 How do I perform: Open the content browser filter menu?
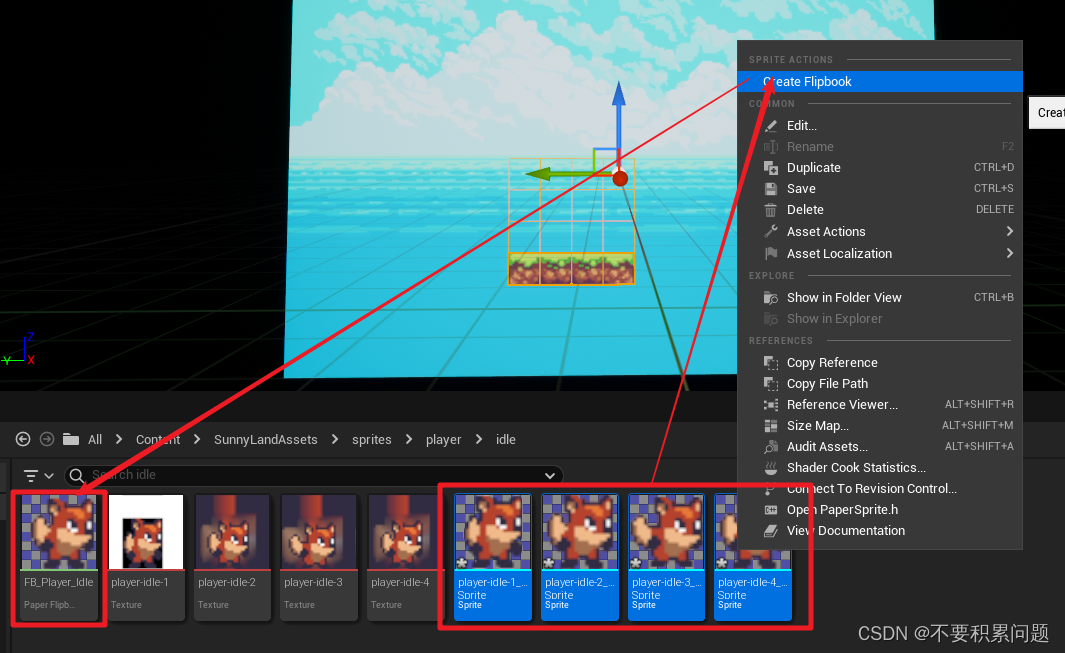[x=38, y=476]
